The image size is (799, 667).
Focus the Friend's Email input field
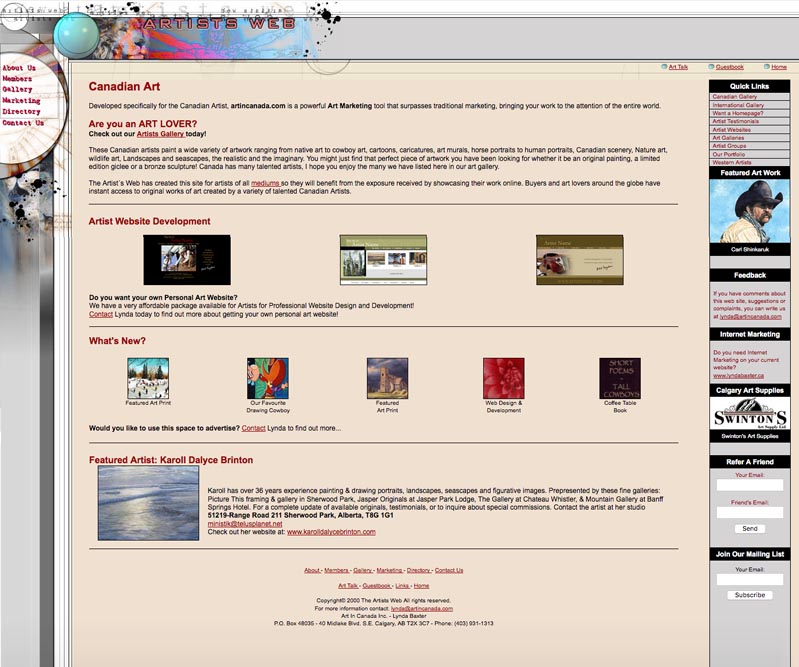[x=749, y=512]
